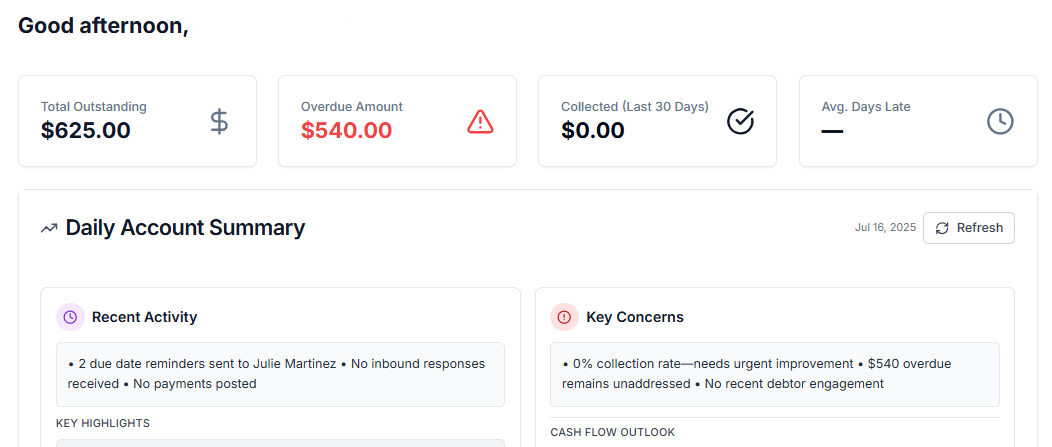Viewport: 1052px width, 447px height.
Task: Click the Cash Flow Outlook section label
Action: (x=612, y=432)
